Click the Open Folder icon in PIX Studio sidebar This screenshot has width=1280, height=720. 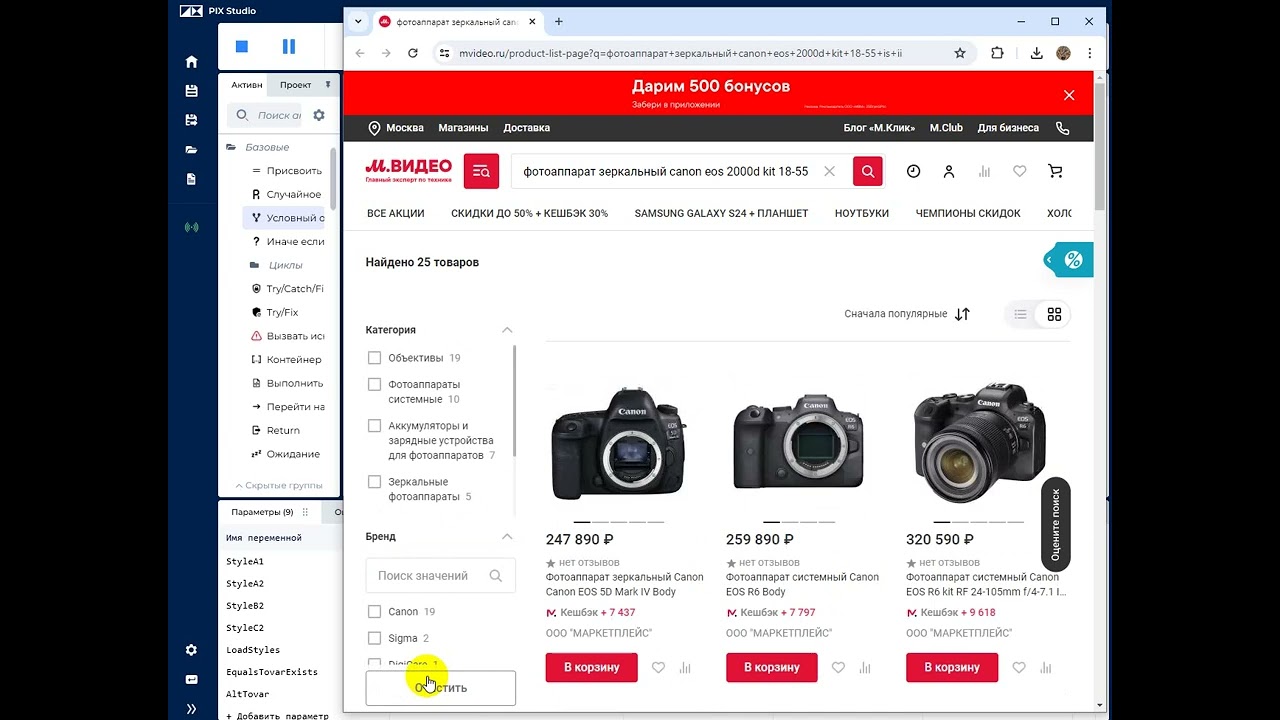coord(191,150)
